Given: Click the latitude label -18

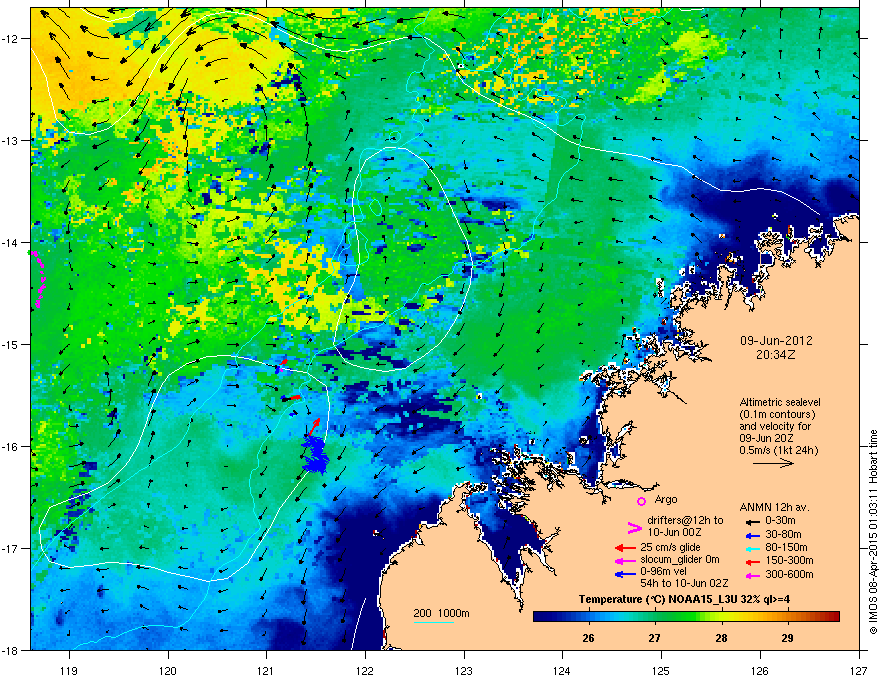Looking at the screenshot, I should [x=11, y=650].
